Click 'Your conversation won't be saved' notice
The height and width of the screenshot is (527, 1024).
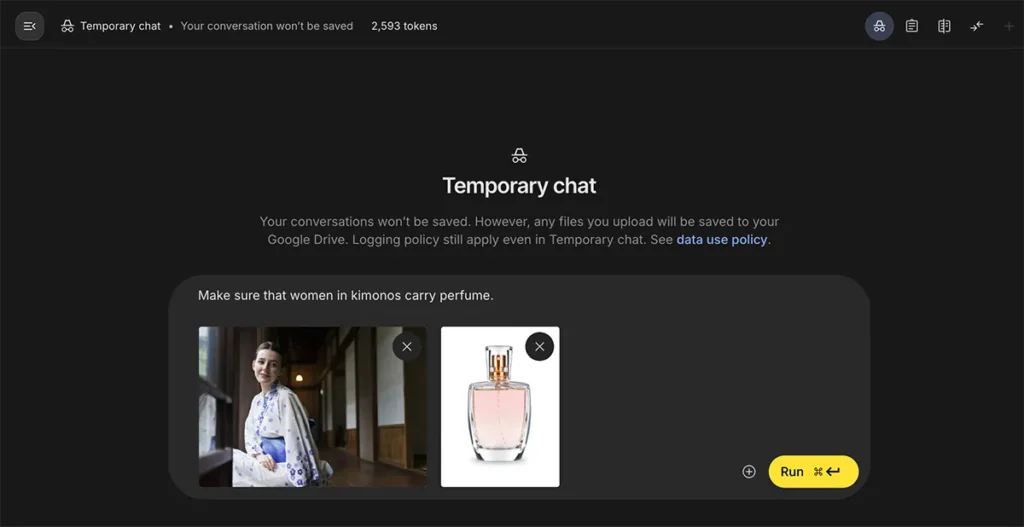[266, 26]
